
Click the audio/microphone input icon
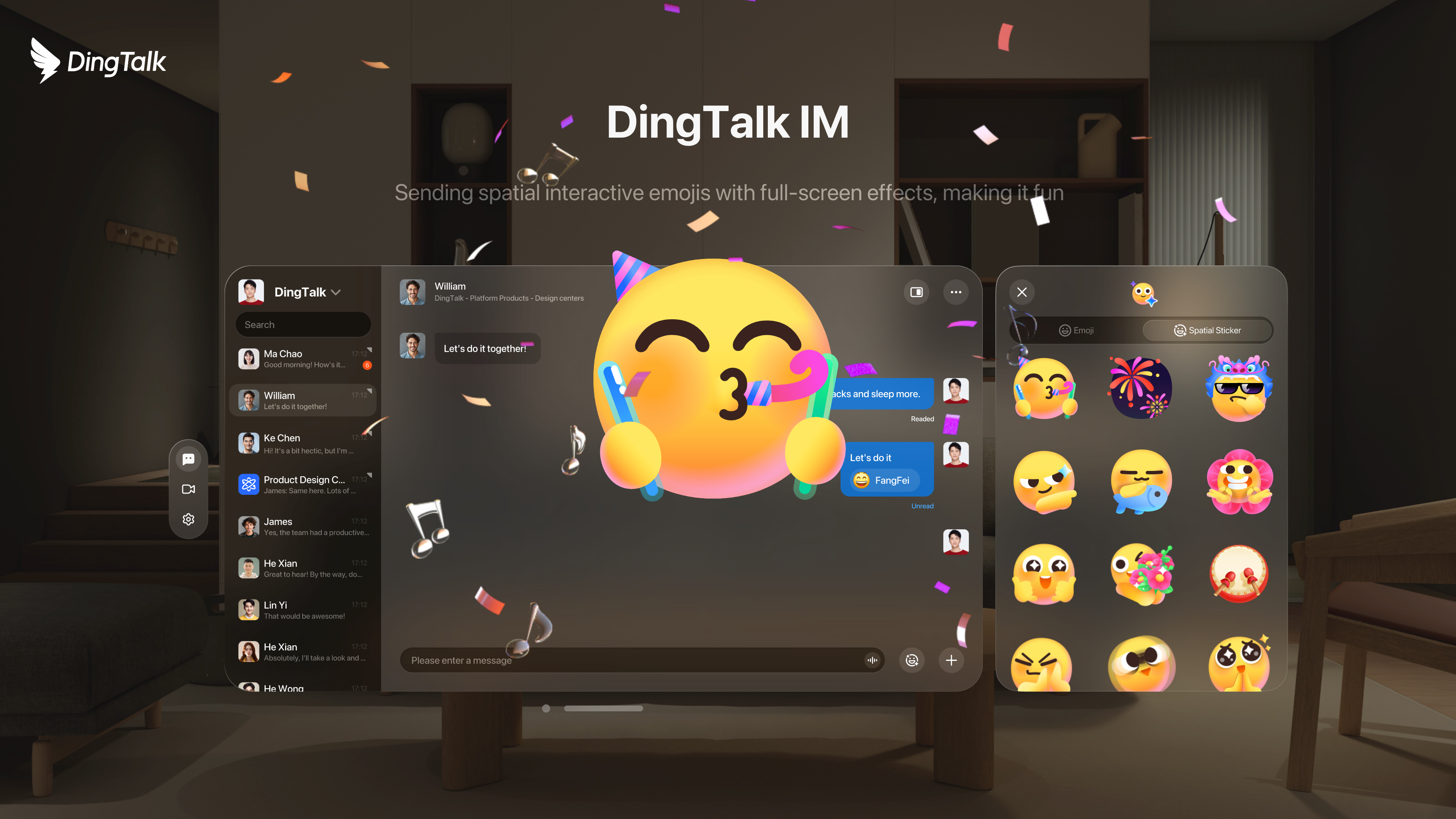point(872,660)
